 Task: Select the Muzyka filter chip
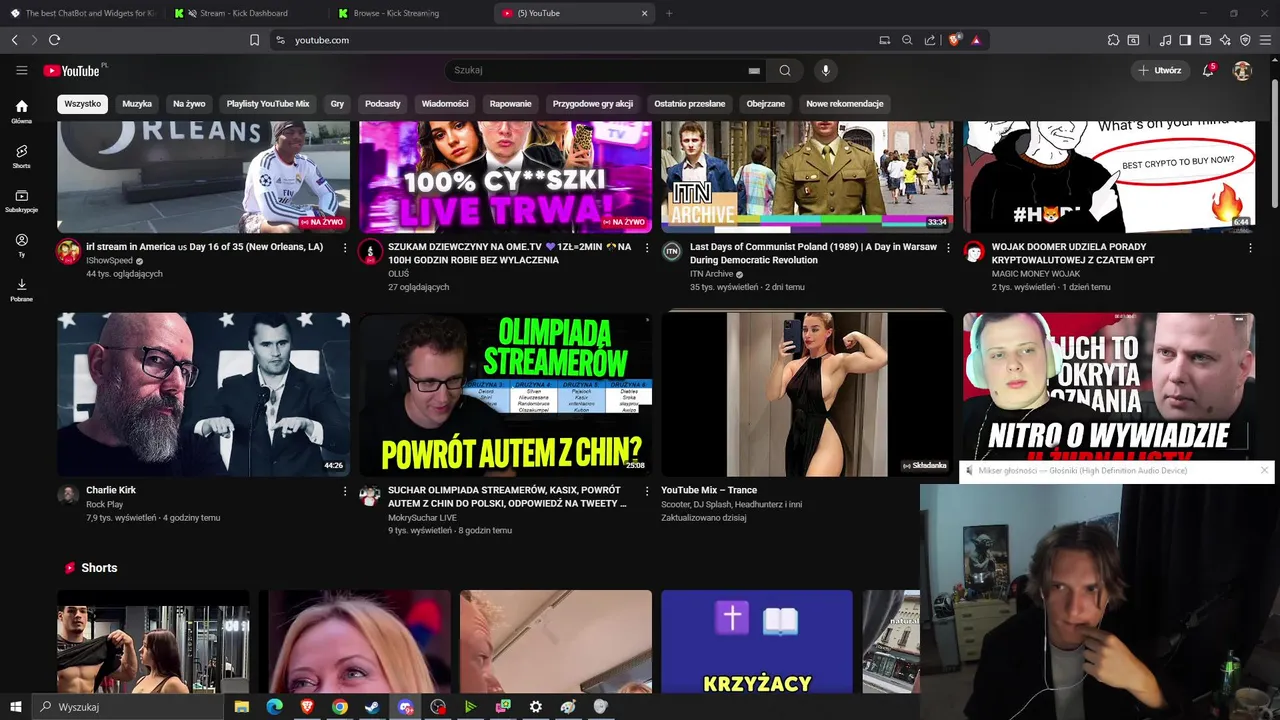pos(137,103)
